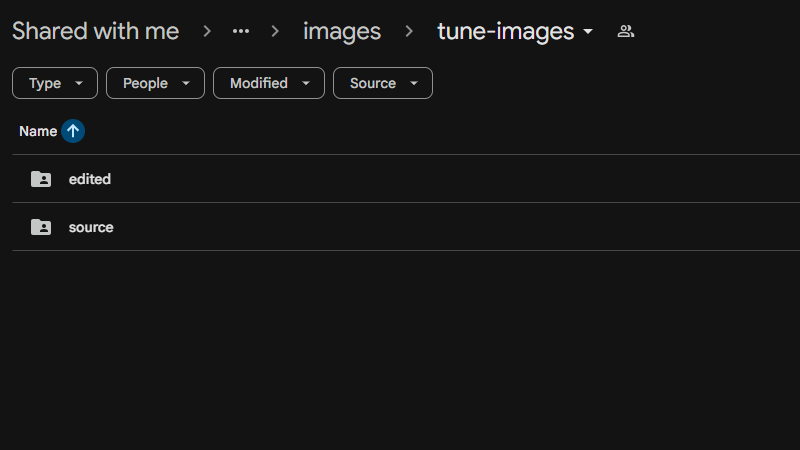Click the shared folder icon next to source
Screen dimensions: 800x450
[x=41, y=227]
